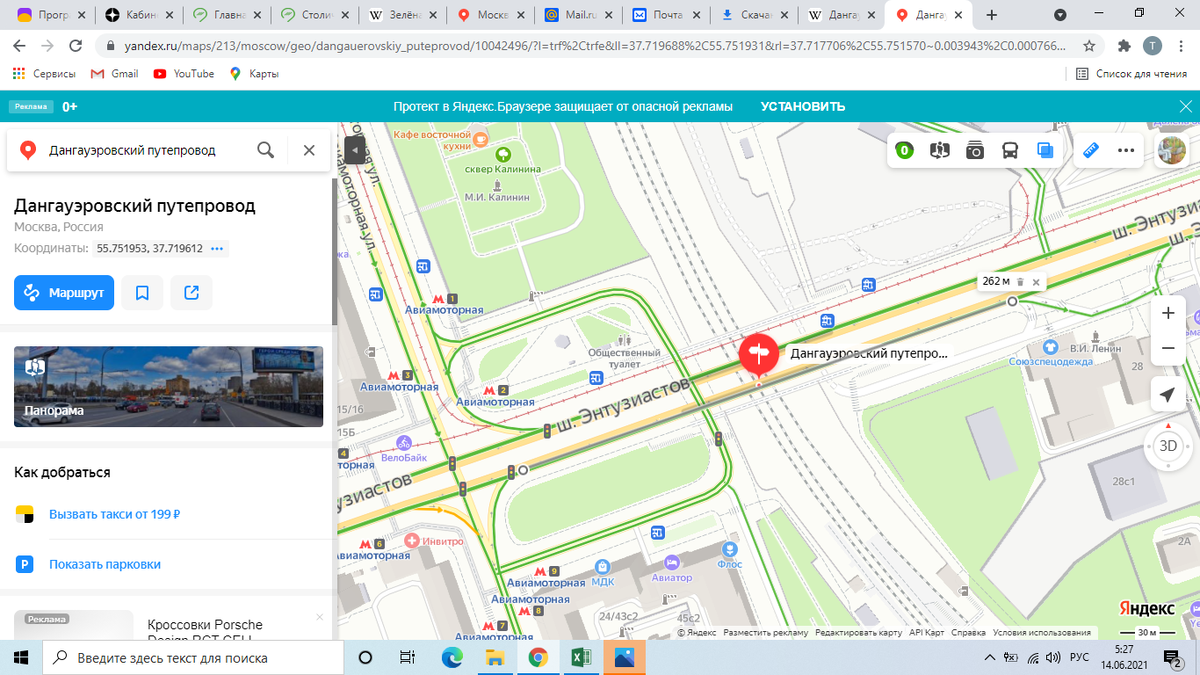Screen dimensions: 1200x675
Task: Open the Gmail bookmark
Action: pos(114,74)
